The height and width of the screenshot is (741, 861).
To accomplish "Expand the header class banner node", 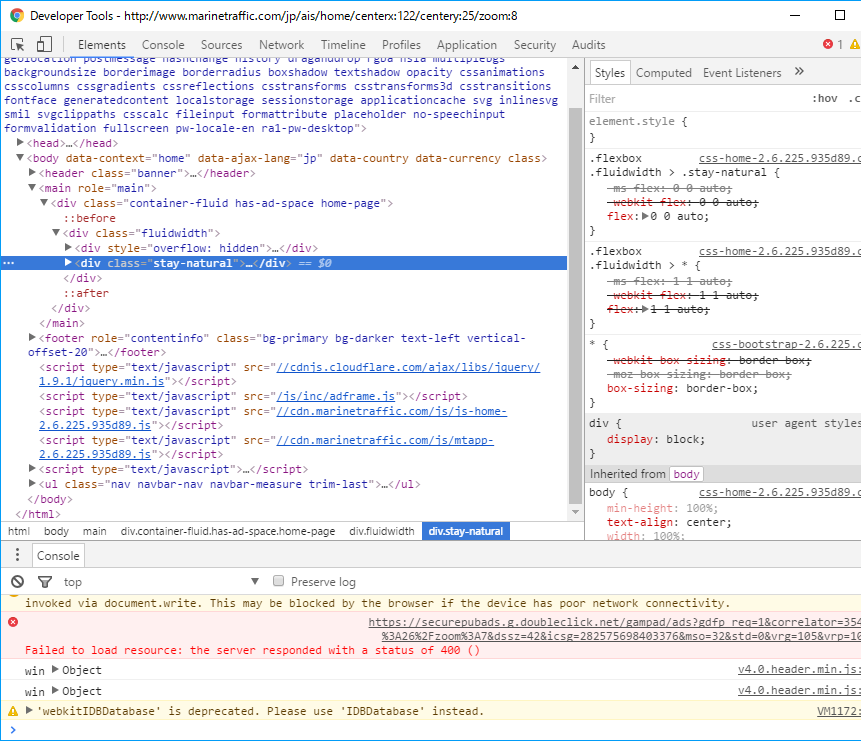I will (32, 172).
